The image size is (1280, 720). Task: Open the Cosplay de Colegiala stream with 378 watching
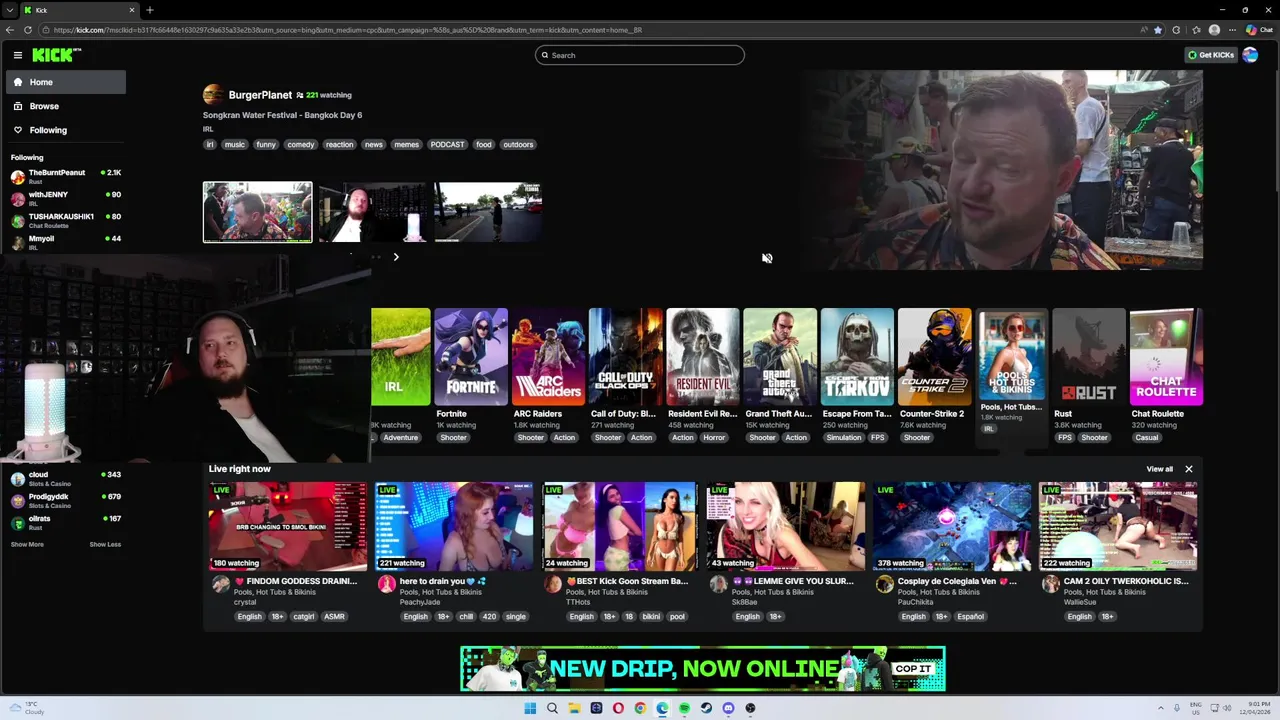(952, 526)
